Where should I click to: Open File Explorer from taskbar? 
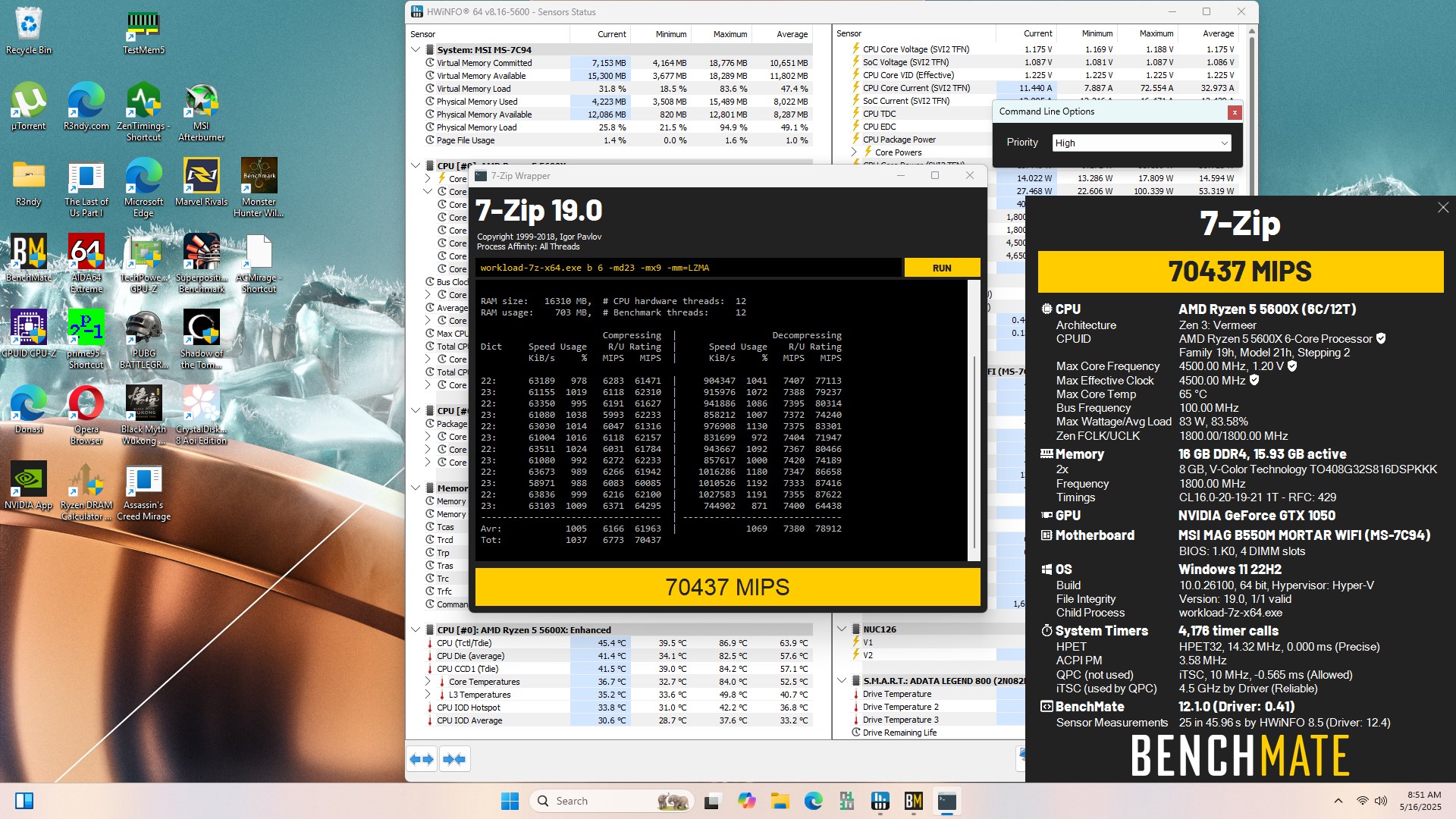[x=780, y=801]
